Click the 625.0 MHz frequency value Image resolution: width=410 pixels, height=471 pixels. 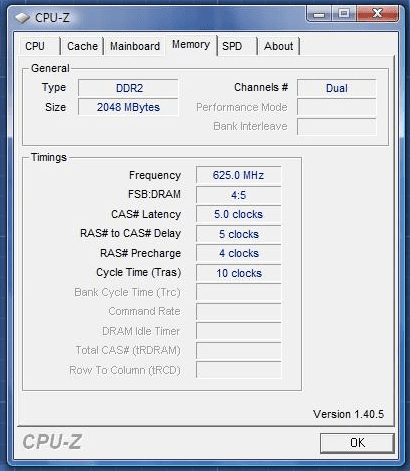coord(238,175)
